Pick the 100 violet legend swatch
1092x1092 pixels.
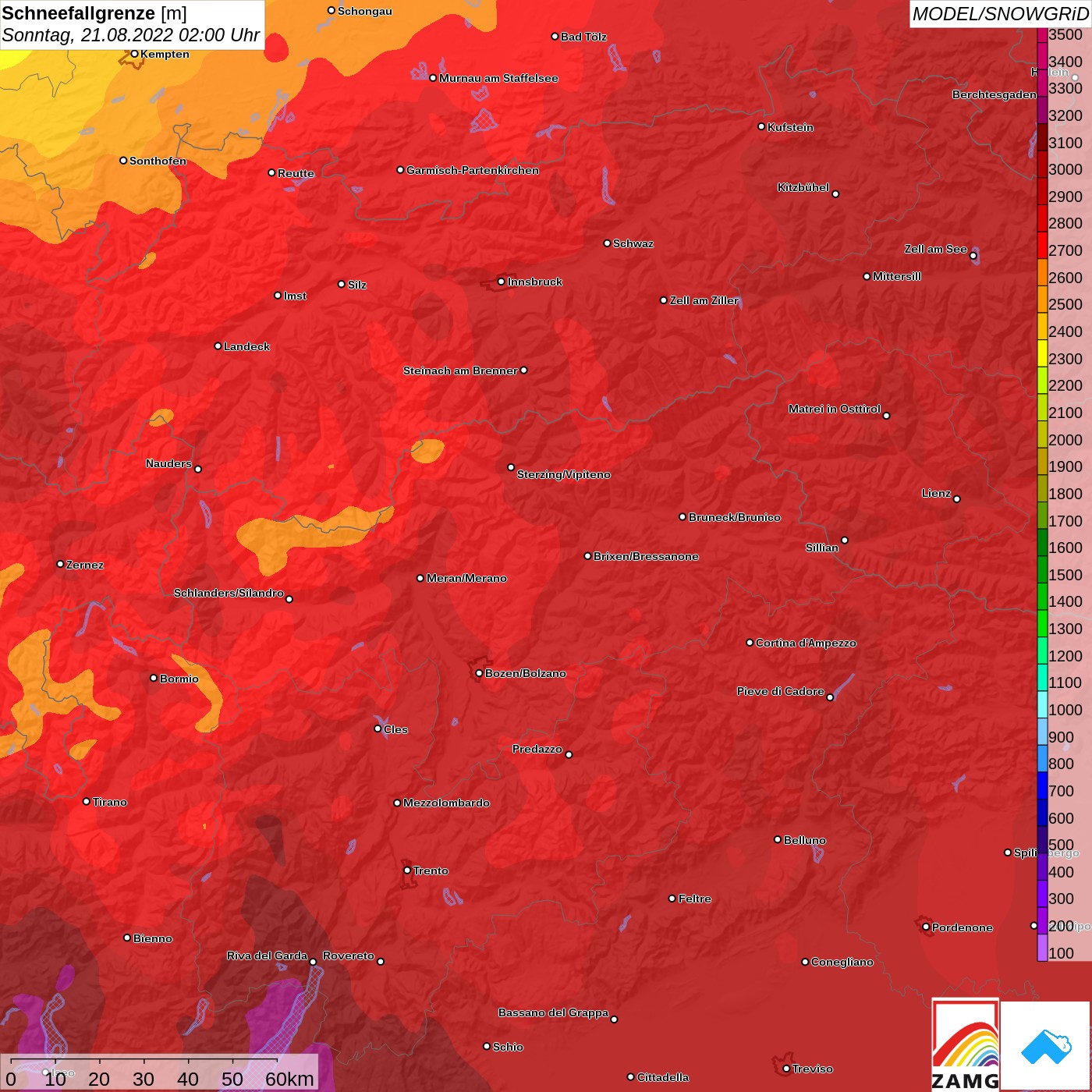click(1042, 948)
